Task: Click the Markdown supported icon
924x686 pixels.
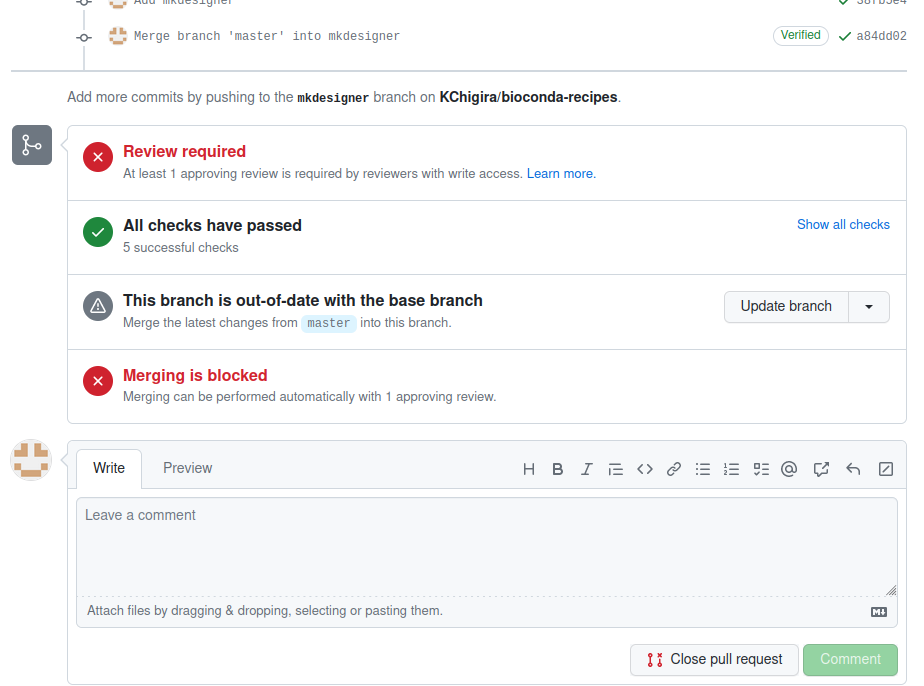Action: 879,612
